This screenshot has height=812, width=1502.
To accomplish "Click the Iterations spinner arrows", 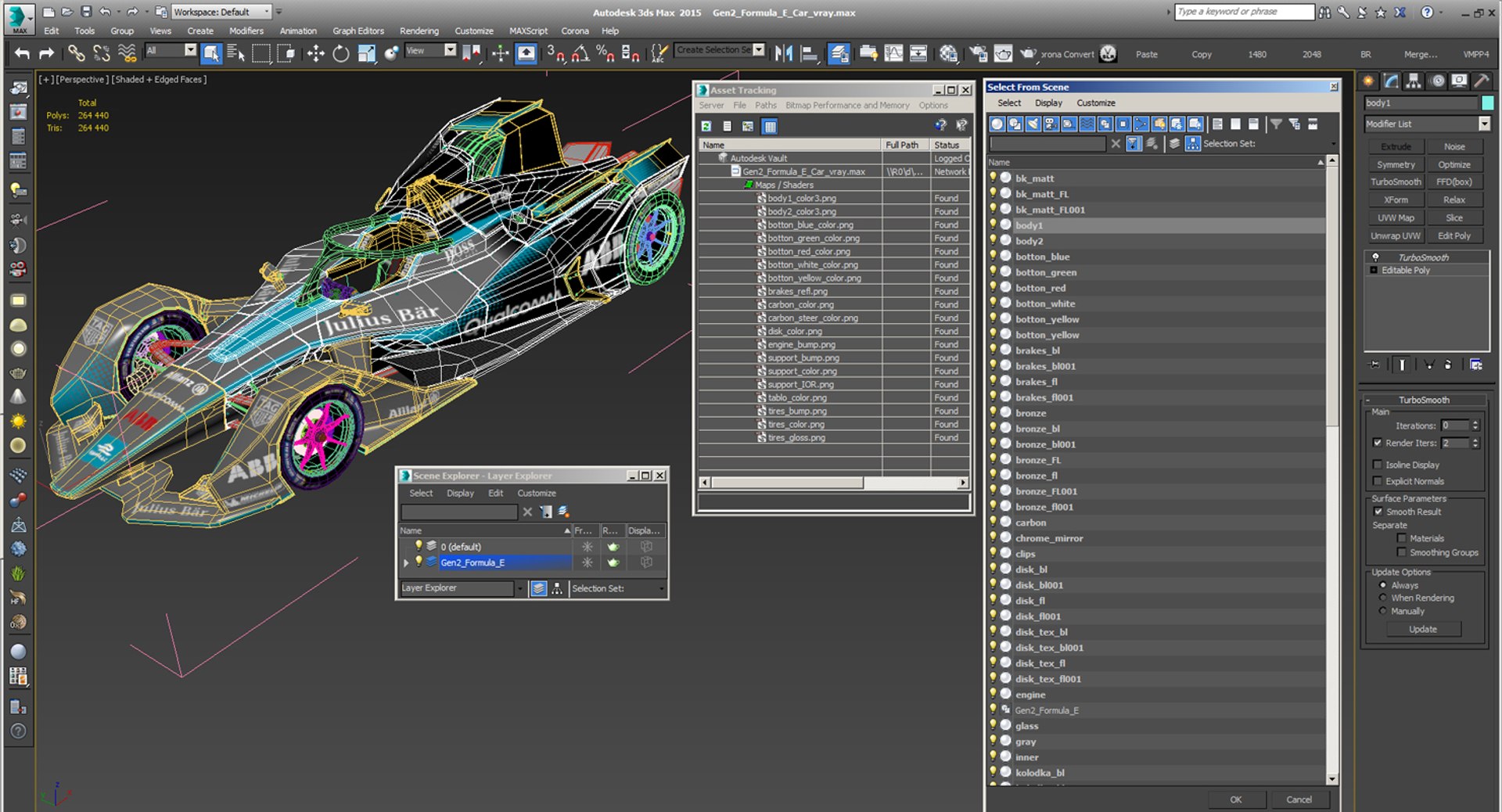I will click(x=1475, y=426).
